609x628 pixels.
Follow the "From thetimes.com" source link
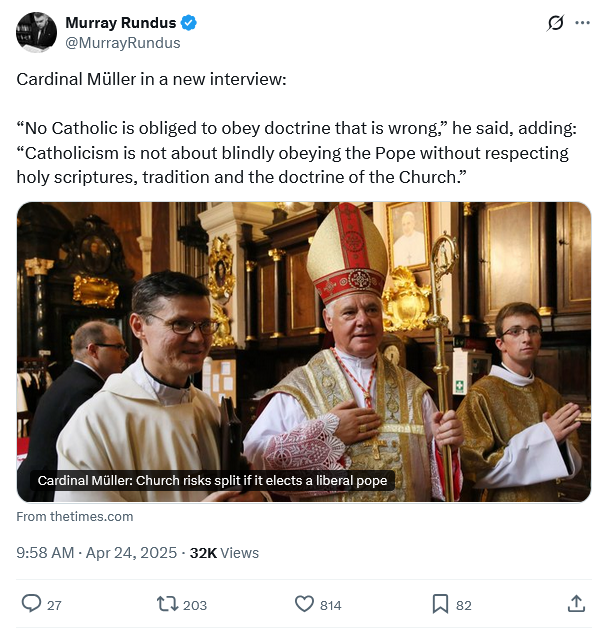(x=75, y=517)
